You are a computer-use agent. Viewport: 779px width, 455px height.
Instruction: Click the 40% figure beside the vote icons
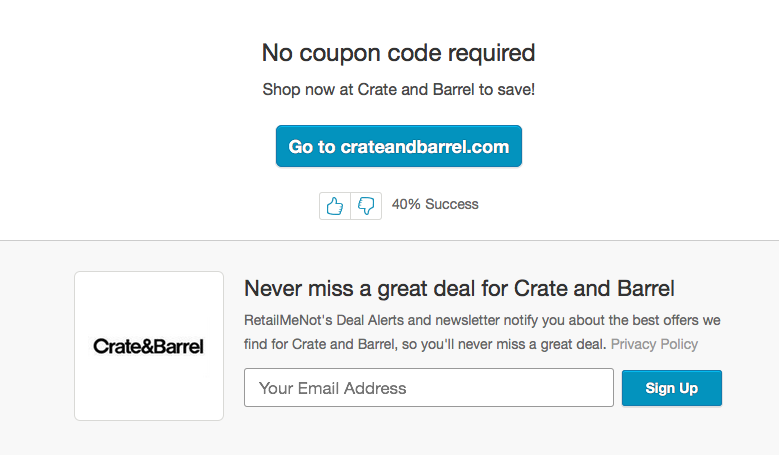pyautogui.click(x=406, y=204)
